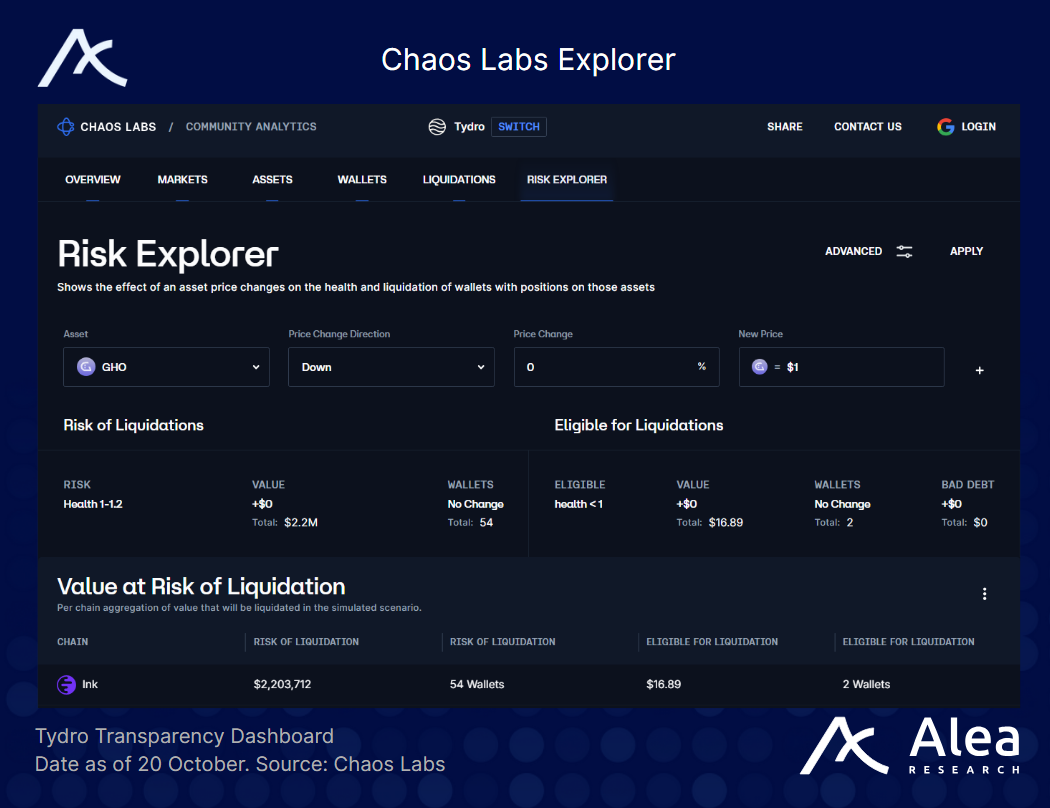Click the Ink chain name
Image resolution: width=1050 pixels, height=808 pixels.
pos(90,684)
